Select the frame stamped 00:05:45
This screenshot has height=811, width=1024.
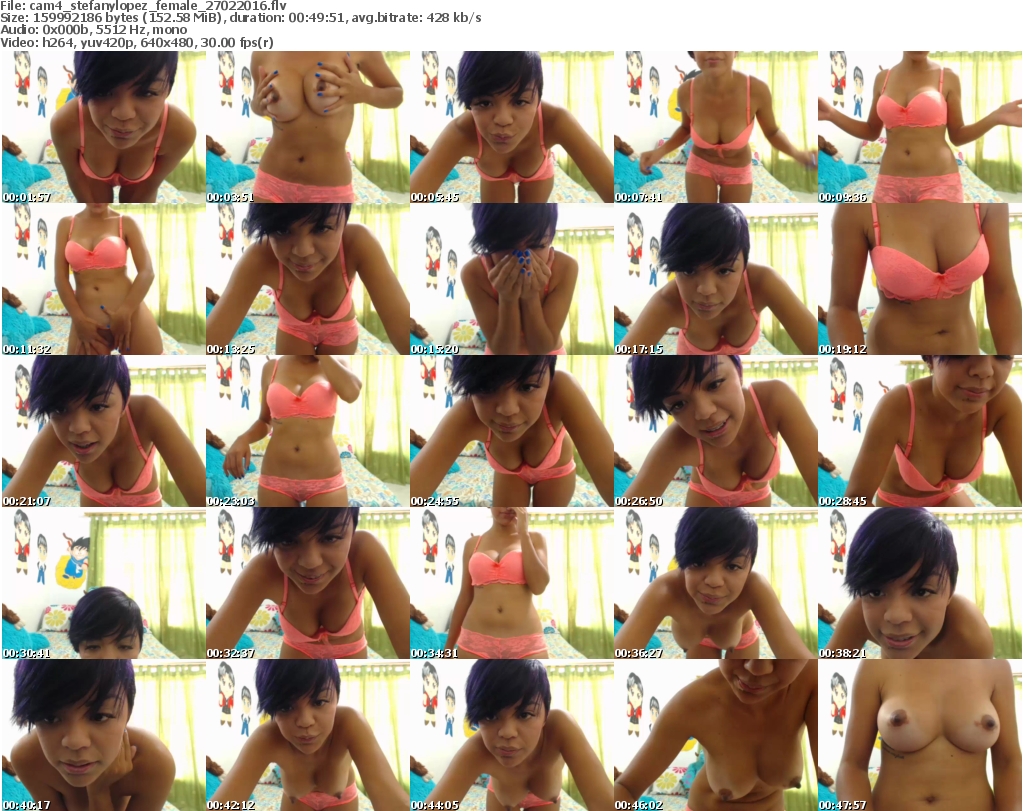[x=511, y=127]
